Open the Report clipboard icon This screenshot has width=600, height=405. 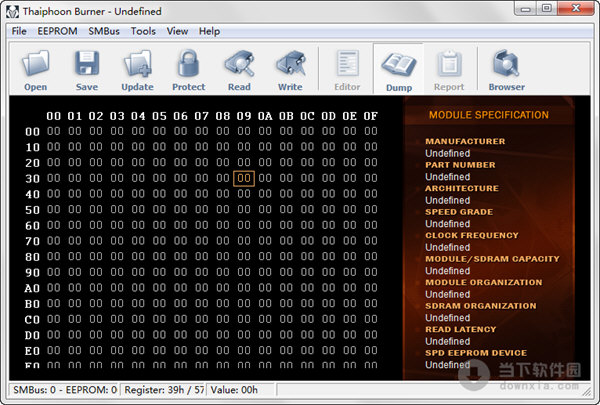(x=449, y=64)
